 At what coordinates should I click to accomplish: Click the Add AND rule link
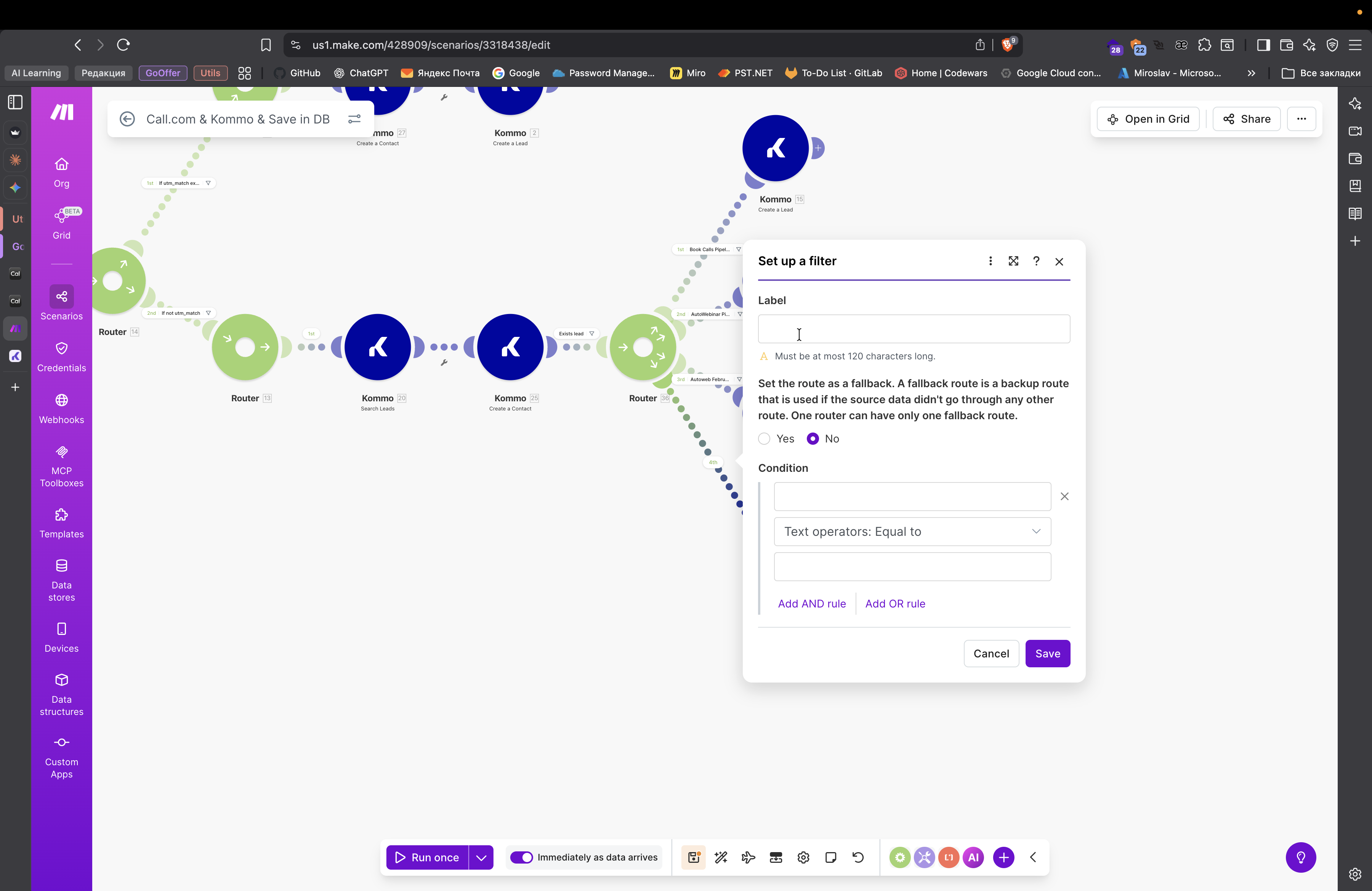812,603
